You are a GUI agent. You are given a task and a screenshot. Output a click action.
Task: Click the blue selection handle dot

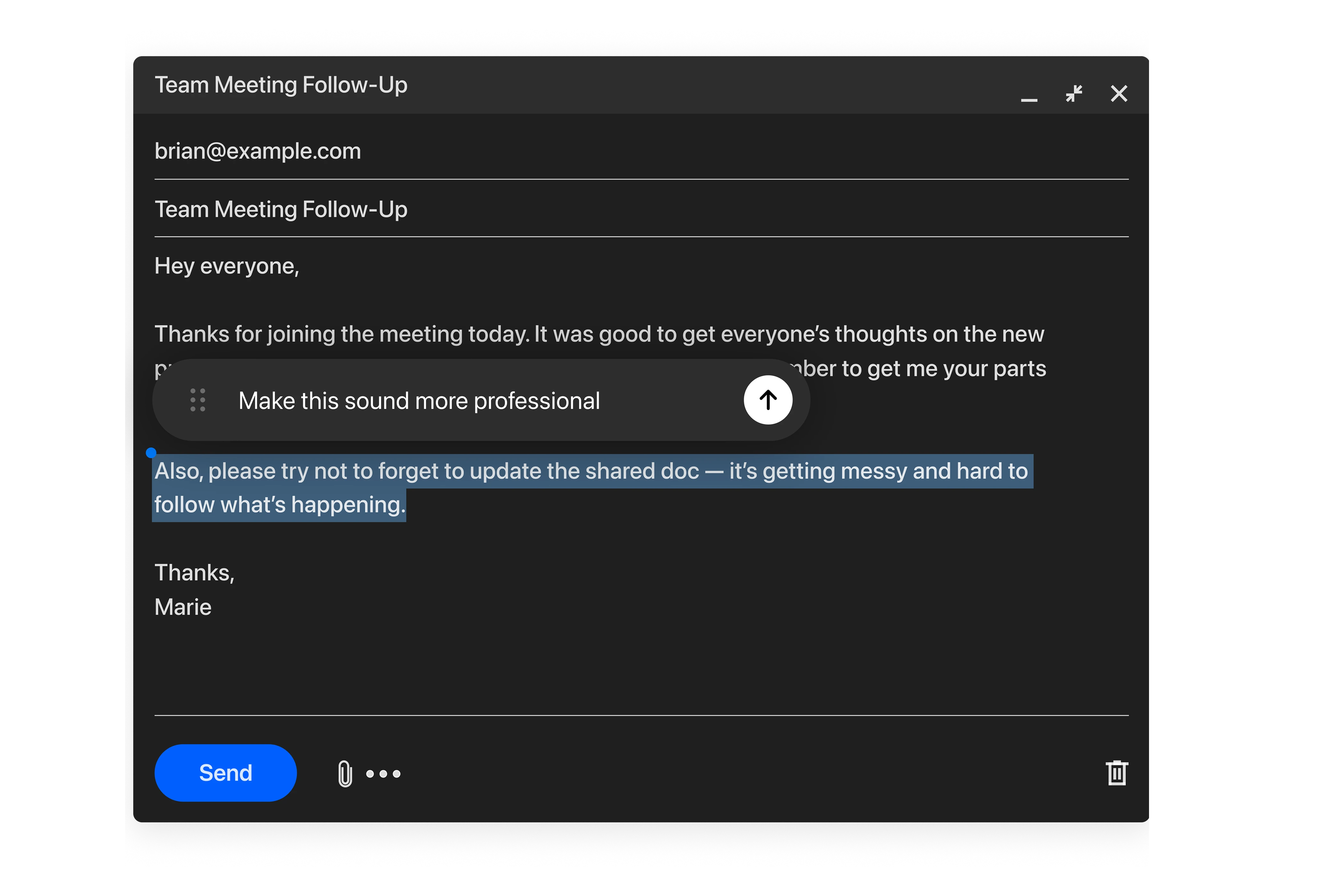tap(151, 451)
